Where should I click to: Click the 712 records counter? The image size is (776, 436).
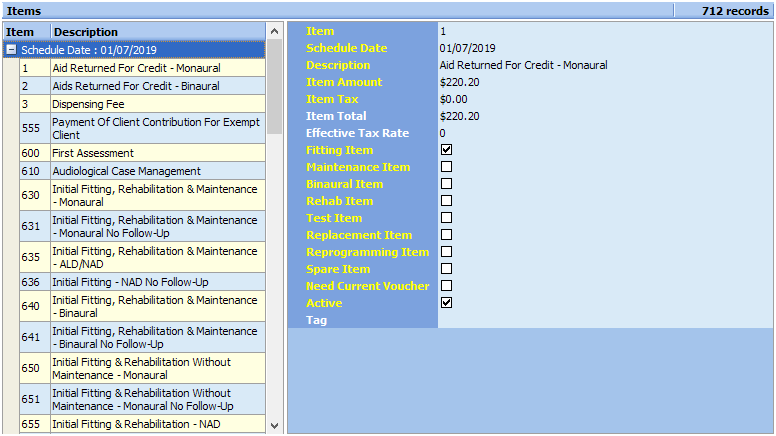[735, 11]
